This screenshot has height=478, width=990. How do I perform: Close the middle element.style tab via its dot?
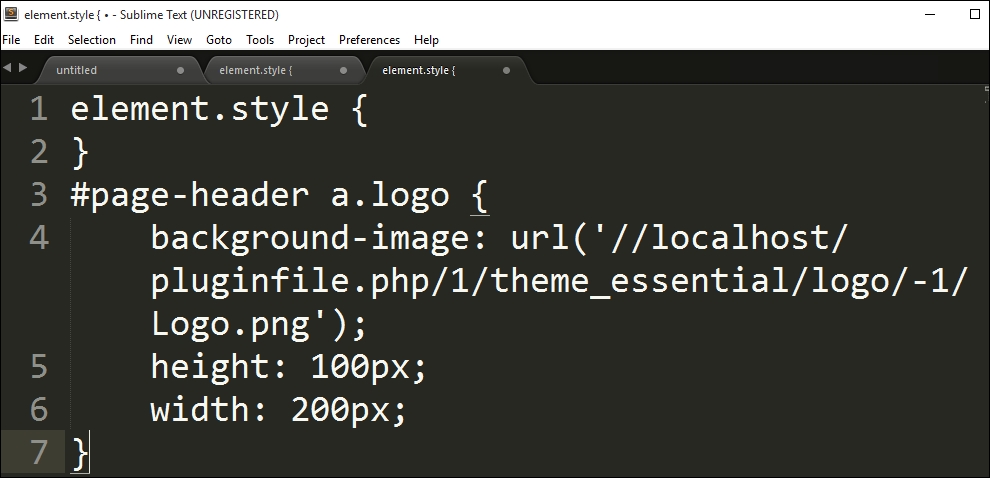tap(343, 70)
